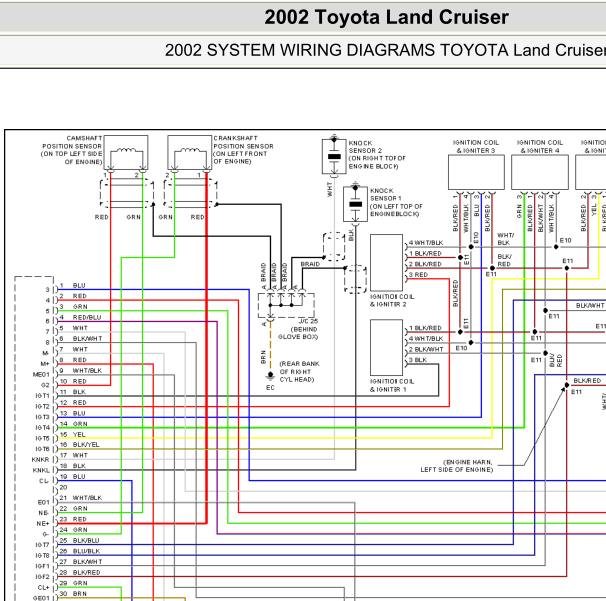The height and width of the screenshot is (601, 606).
Task: Select the "ME01" terminal label
Action: [41, 375]
